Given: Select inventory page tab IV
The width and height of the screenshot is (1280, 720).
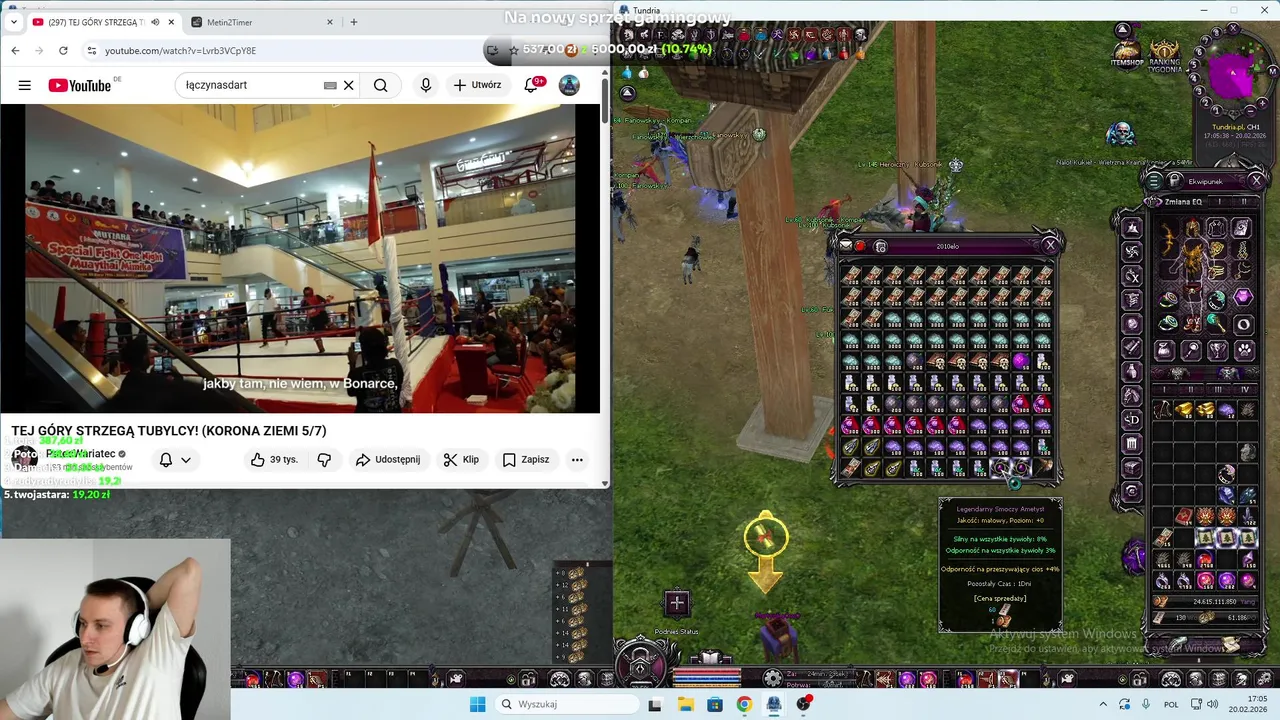Looking at the screenshot, I should pyautogui.click(x=1244, y=389).
